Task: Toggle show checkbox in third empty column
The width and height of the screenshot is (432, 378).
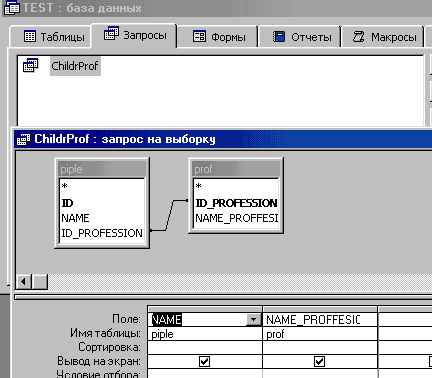Action: [430, 361]
